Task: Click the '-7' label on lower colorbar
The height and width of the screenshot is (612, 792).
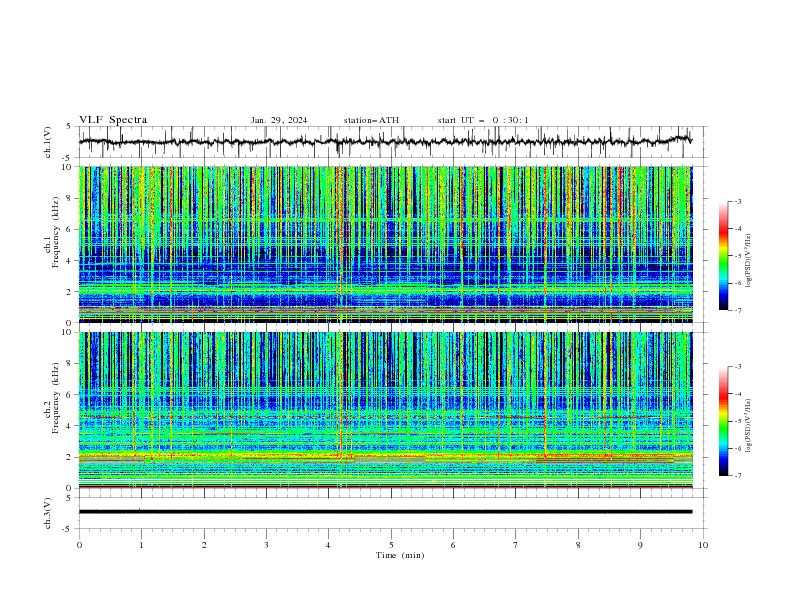Action: pyautogui.click(x=738, y=476)
